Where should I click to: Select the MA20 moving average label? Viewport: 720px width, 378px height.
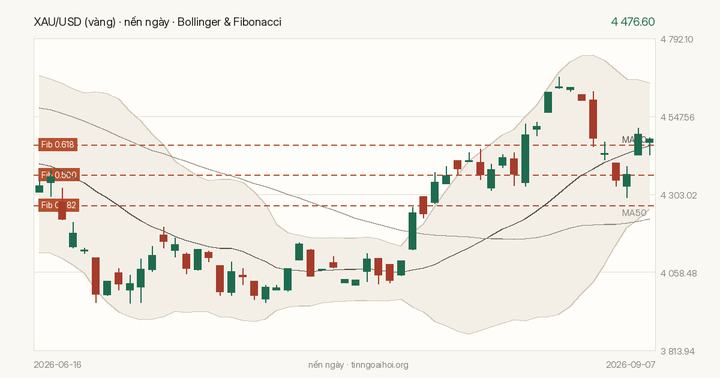coord(634,139)
